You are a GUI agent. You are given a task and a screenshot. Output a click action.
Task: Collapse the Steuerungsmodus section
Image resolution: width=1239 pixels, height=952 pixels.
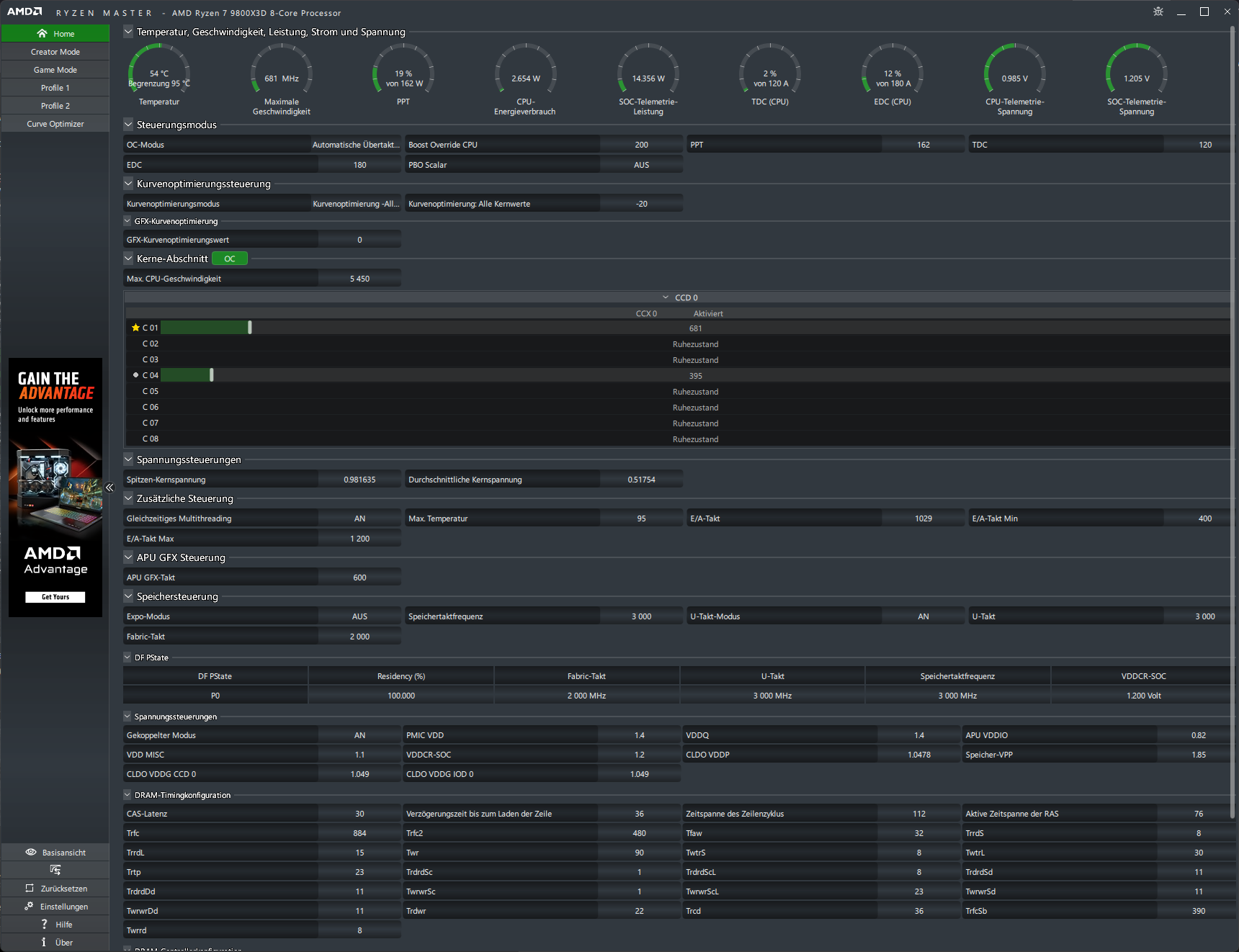(128, 124)
